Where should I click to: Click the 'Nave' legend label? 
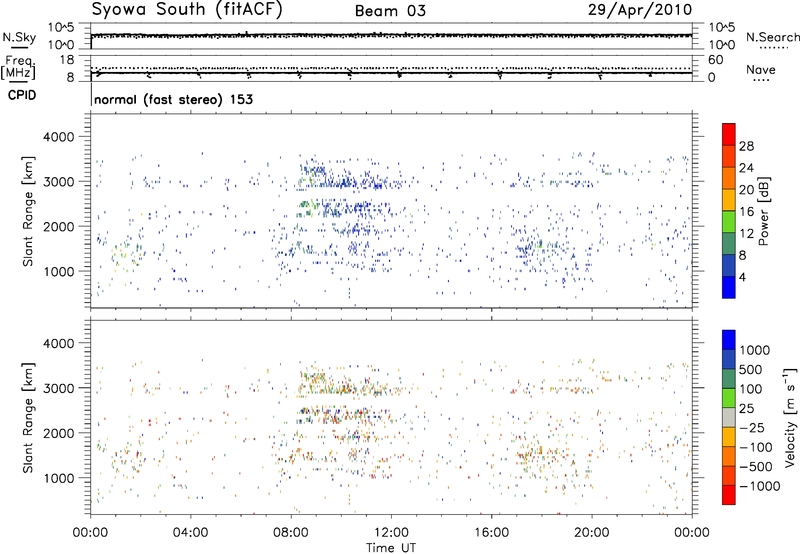click(761, 70)
